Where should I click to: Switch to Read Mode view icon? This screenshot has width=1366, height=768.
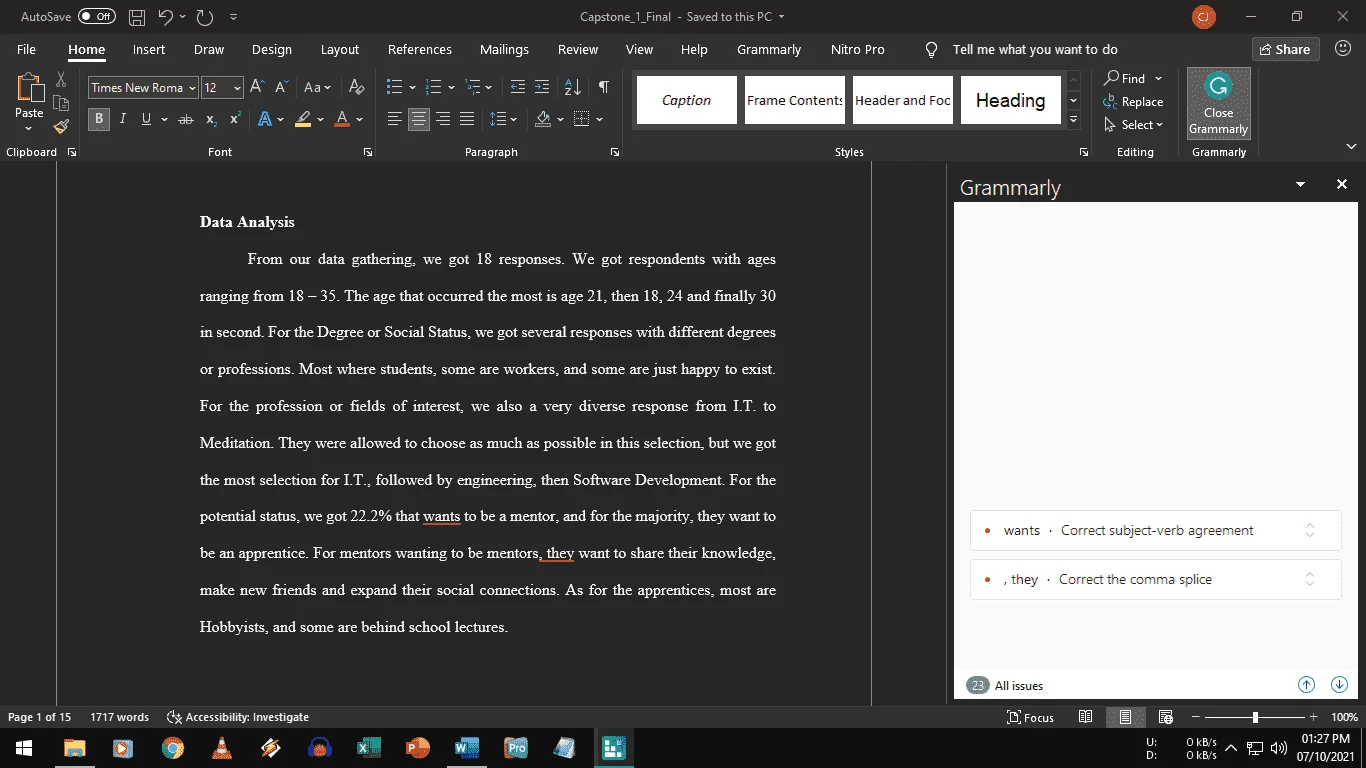1085,717
